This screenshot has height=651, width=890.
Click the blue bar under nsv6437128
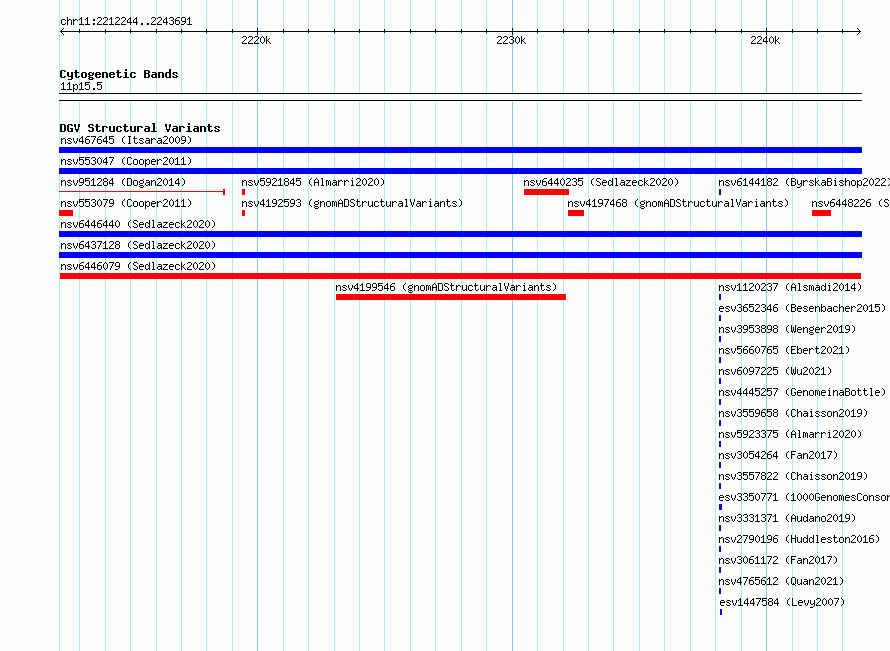click(460, 255)
